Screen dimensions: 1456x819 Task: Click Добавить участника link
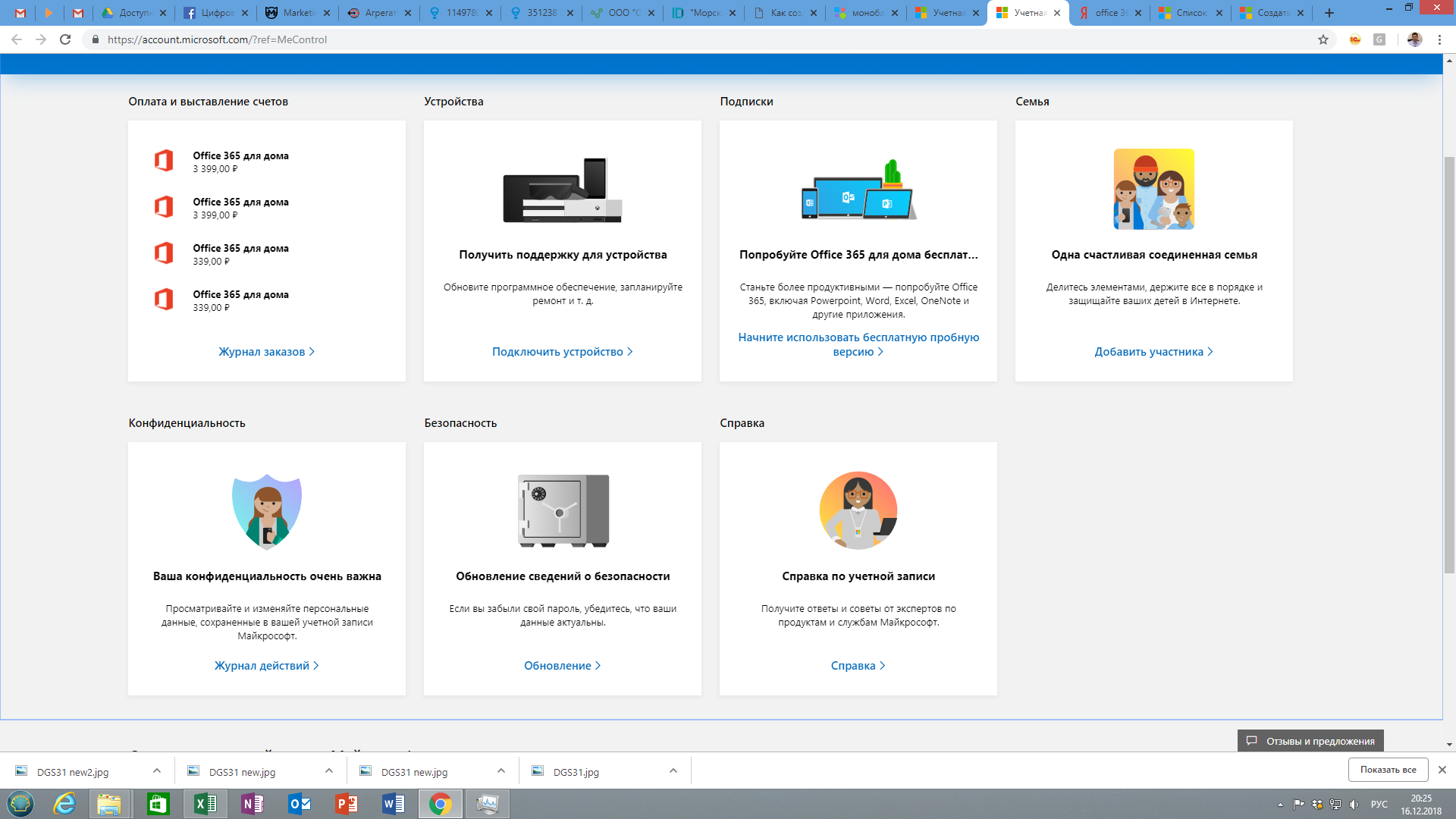pos(1153,352)
